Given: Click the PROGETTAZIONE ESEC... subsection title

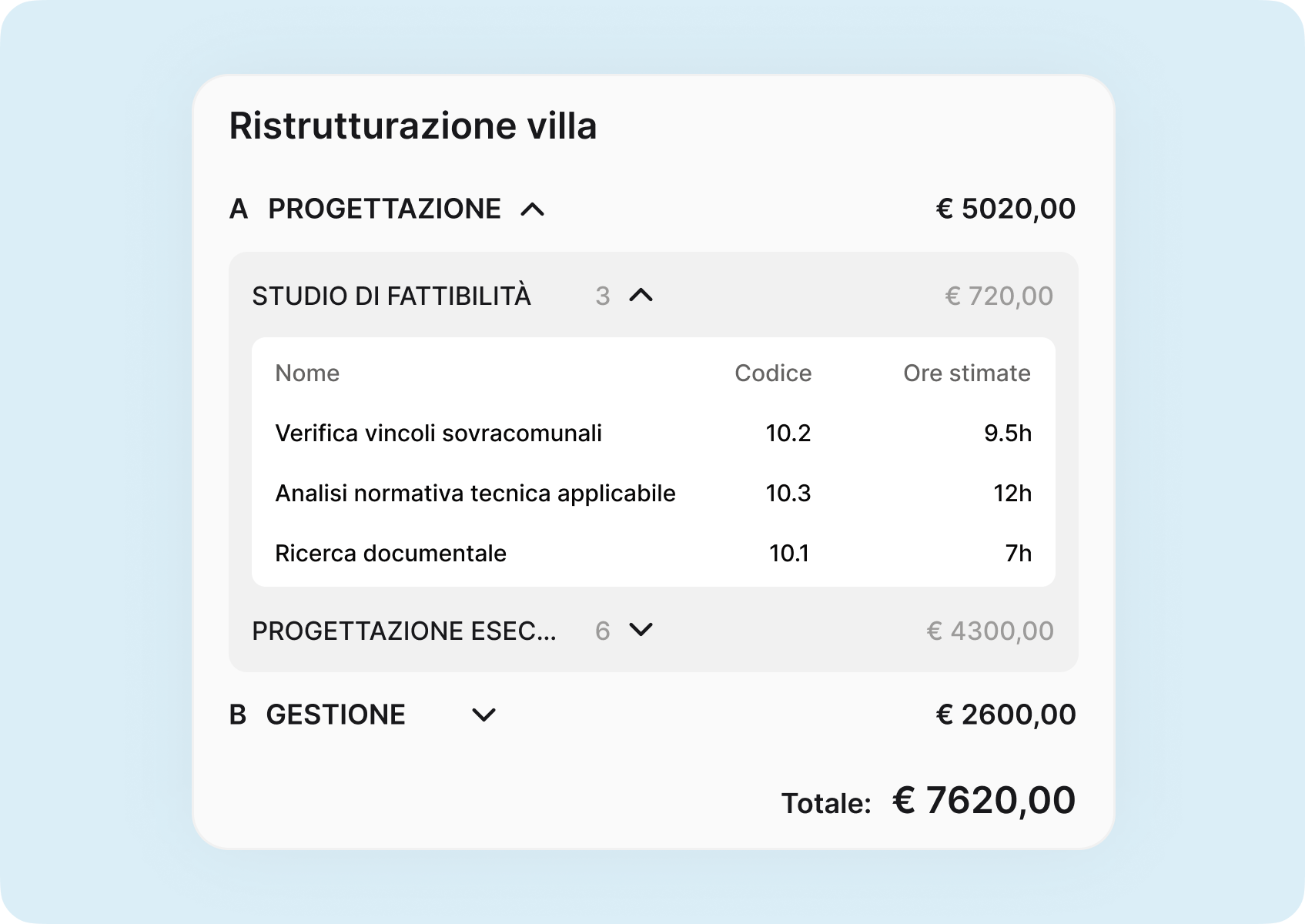Looking at the screenshot, I should (x=404, y=631).
